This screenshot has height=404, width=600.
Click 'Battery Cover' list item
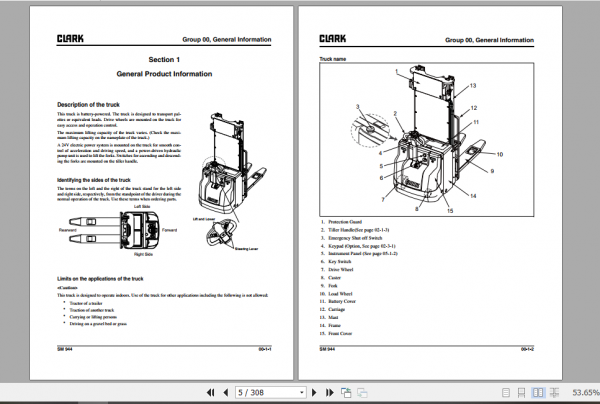tap(342, 301)
